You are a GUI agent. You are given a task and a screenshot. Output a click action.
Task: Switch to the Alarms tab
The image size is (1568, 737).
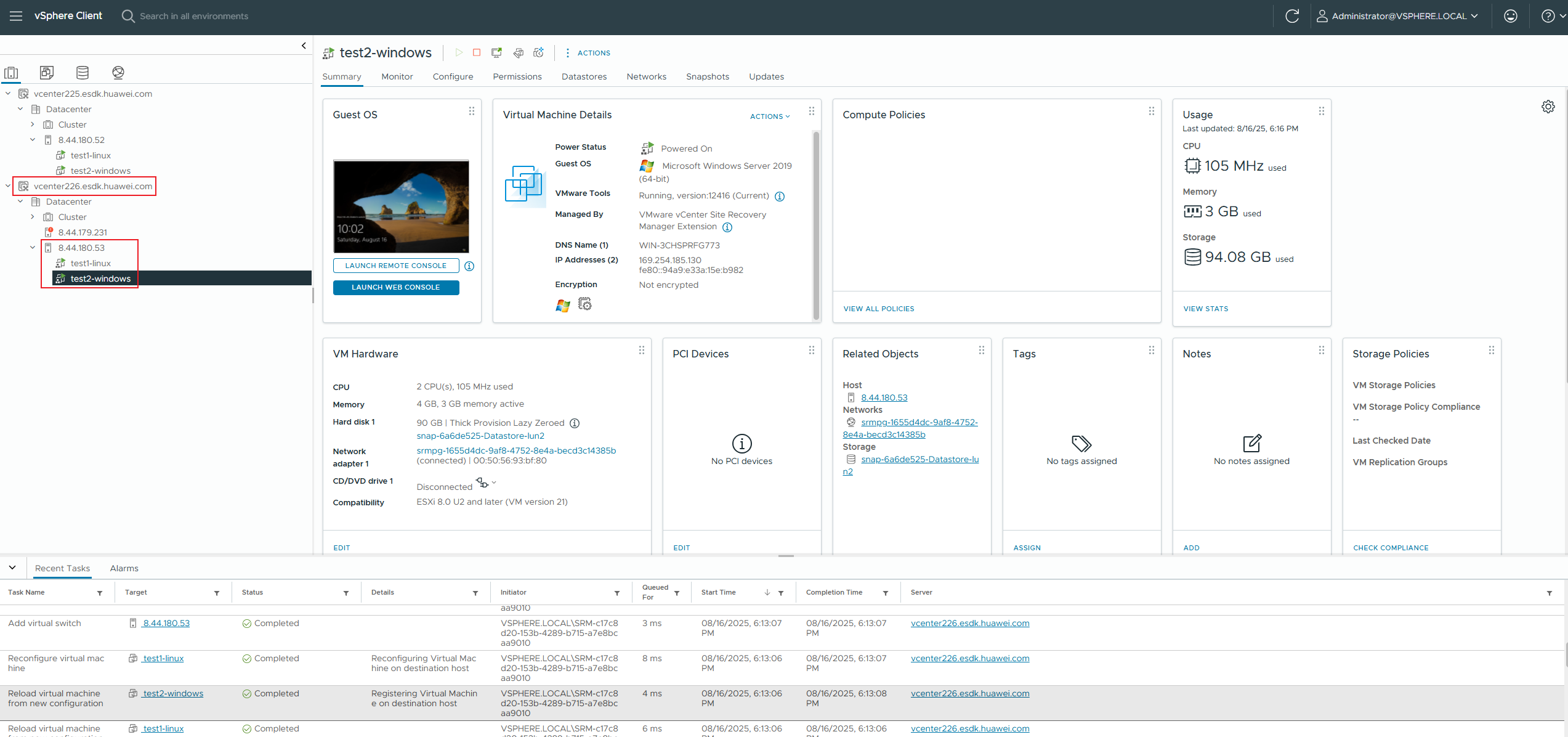[124, 568]
